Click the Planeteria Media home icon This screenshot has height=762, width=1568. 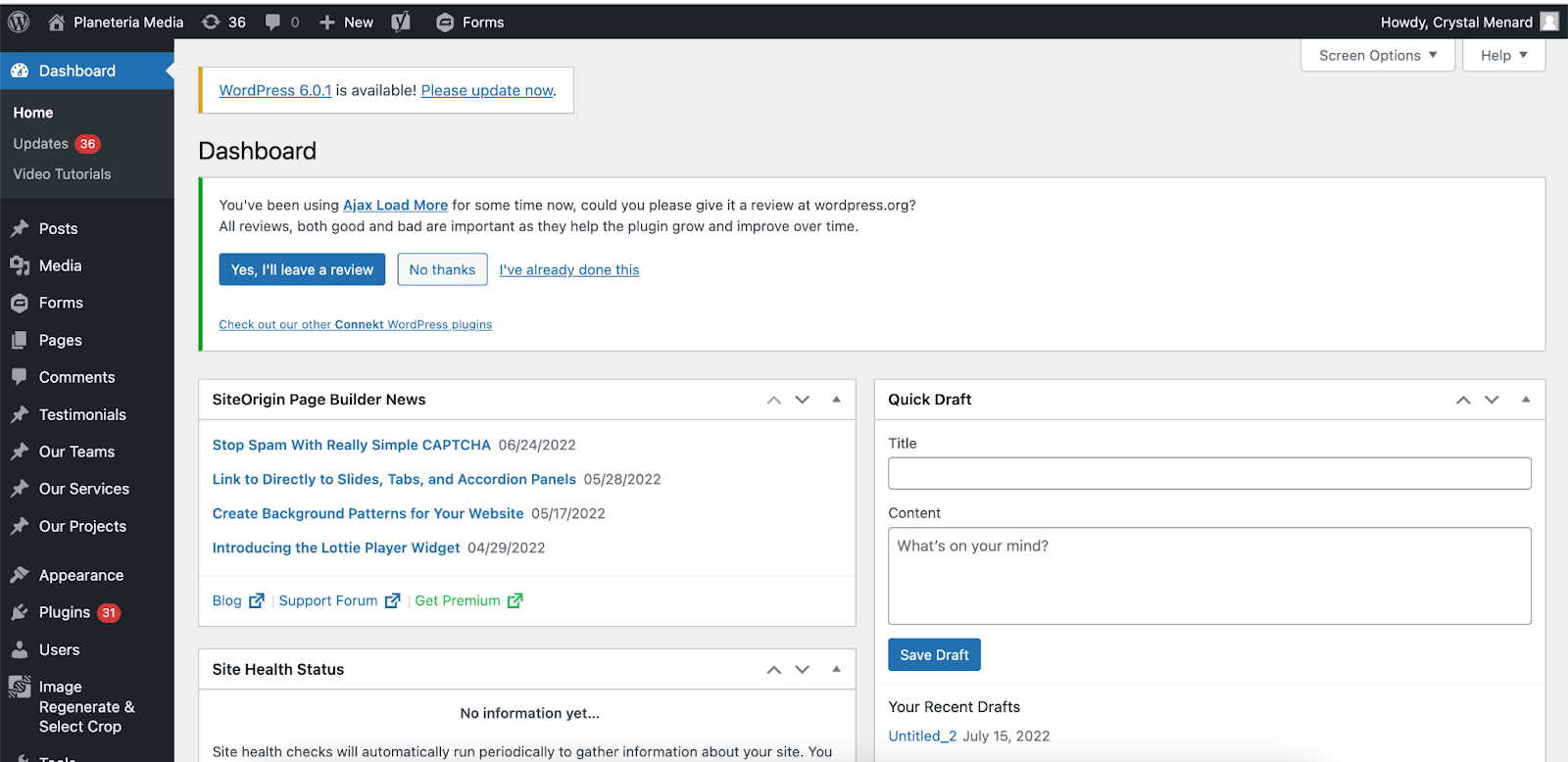click(57, 22)
